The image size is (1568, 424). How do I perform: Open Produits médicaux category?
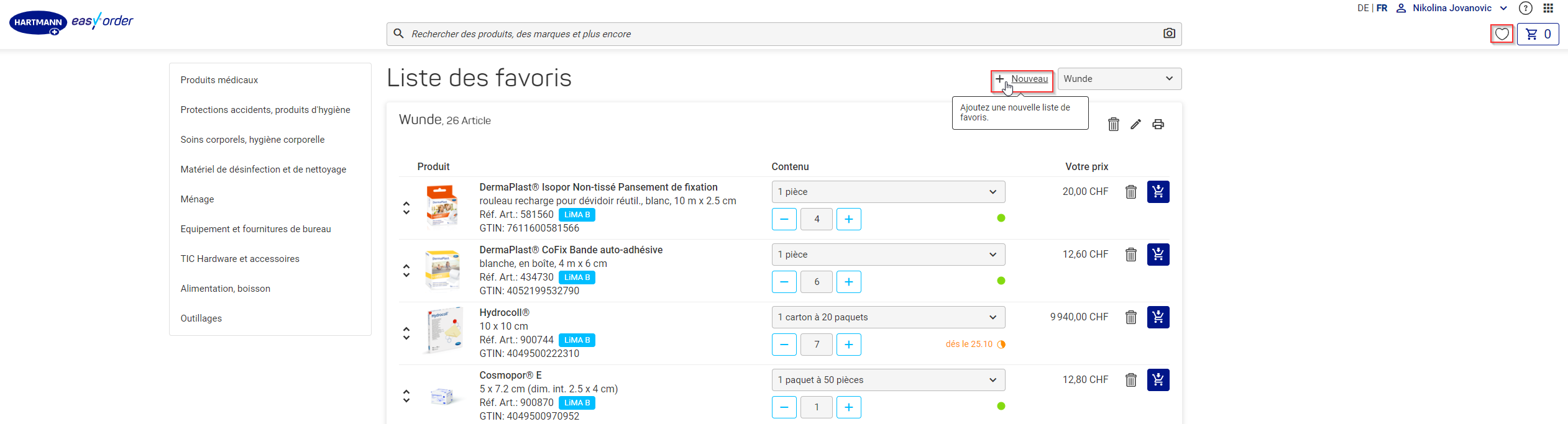[219, 80]
